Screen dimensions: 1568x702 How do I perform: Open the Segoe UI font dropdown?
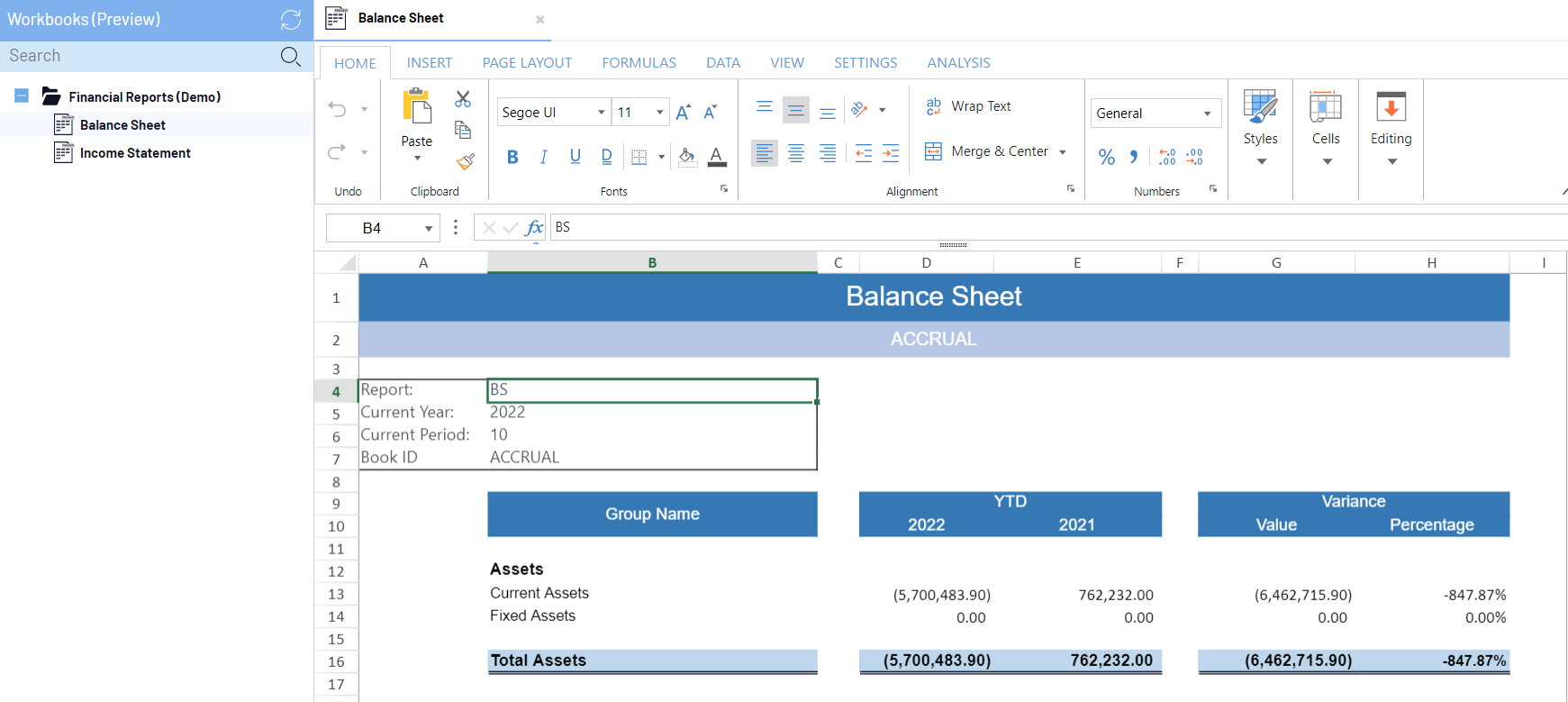pos(601,113)
